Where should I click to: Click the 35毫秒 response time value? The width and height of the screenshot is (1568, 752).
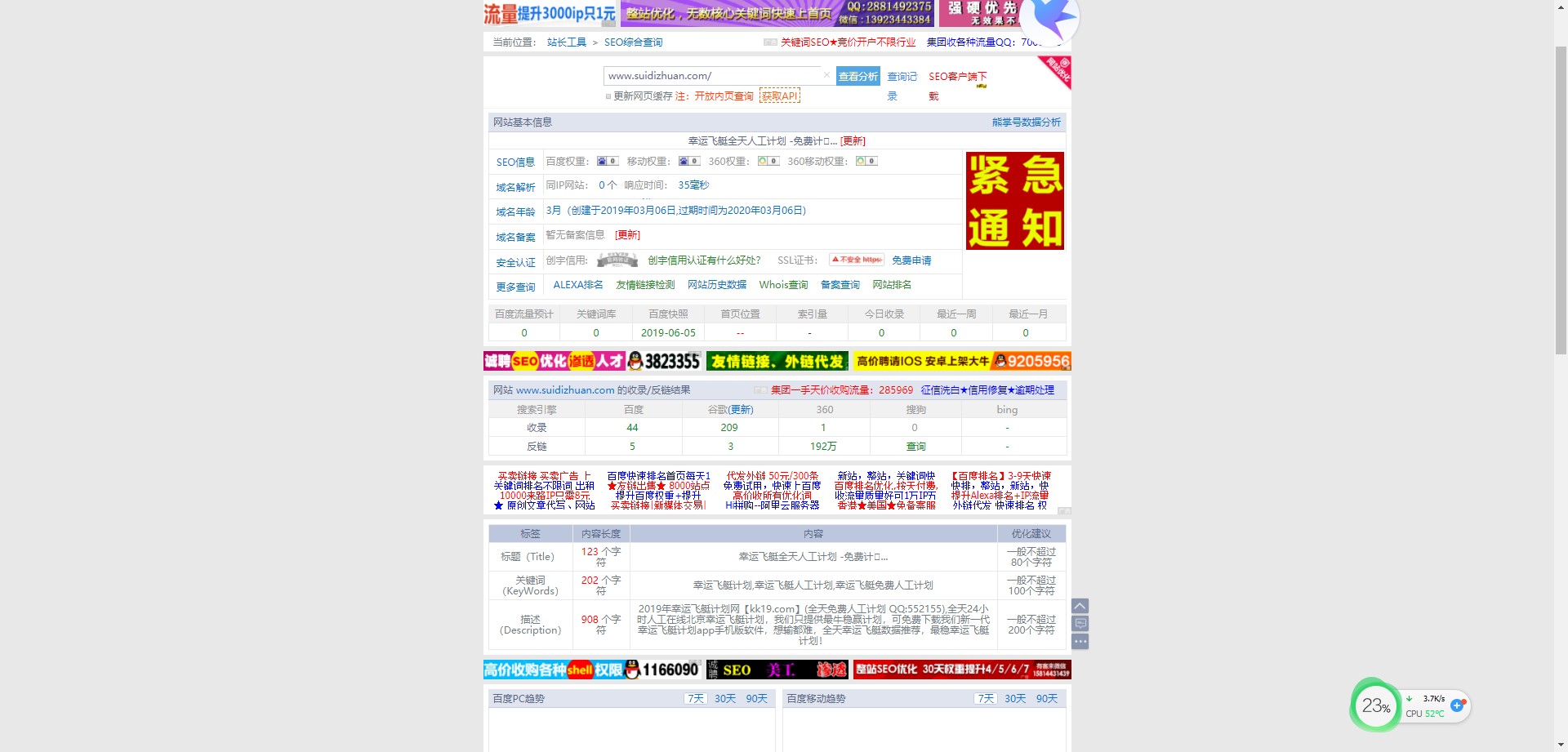(693, 185)
